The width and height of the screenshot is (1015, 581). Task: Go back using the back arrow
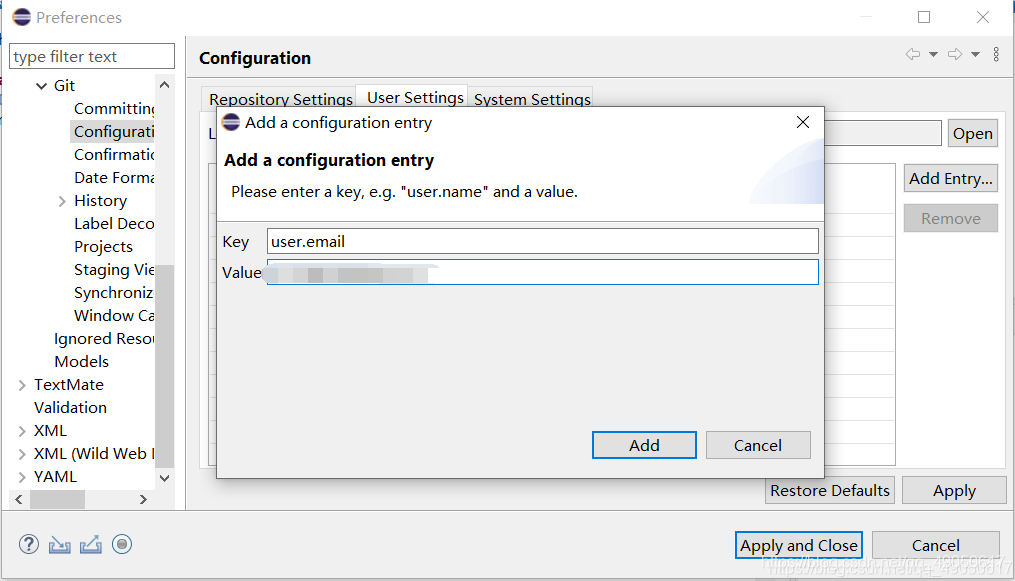pyautogui.click(x=913, y=54)
